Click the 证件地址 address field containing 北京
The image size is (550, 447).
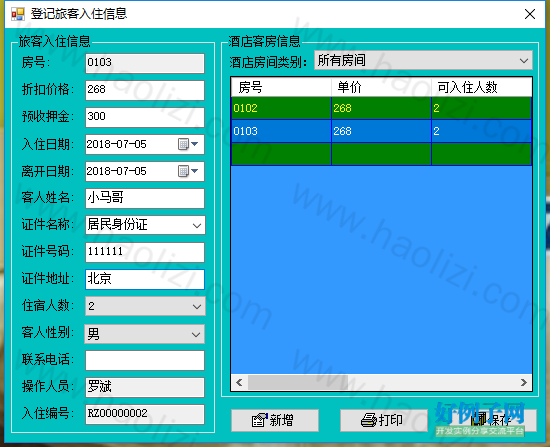[x=145, y=279]
